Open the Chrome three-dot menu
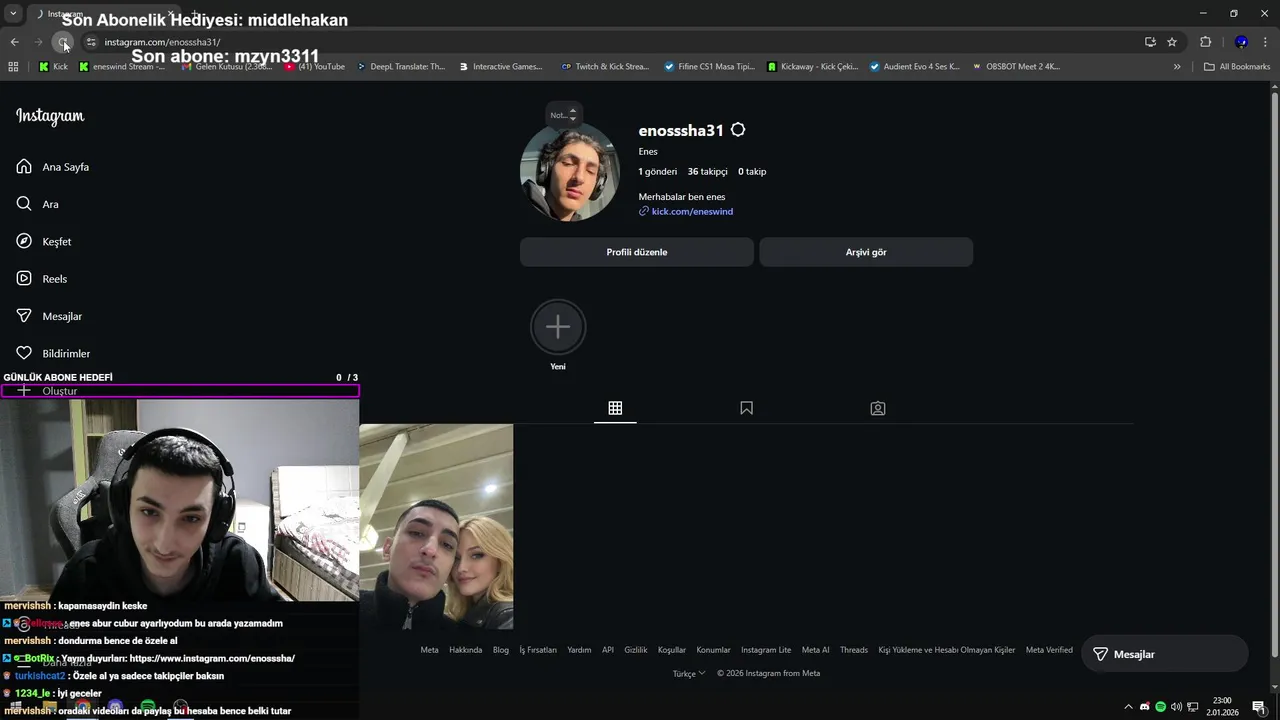The image size is (1280, 720). point(1266,42)
